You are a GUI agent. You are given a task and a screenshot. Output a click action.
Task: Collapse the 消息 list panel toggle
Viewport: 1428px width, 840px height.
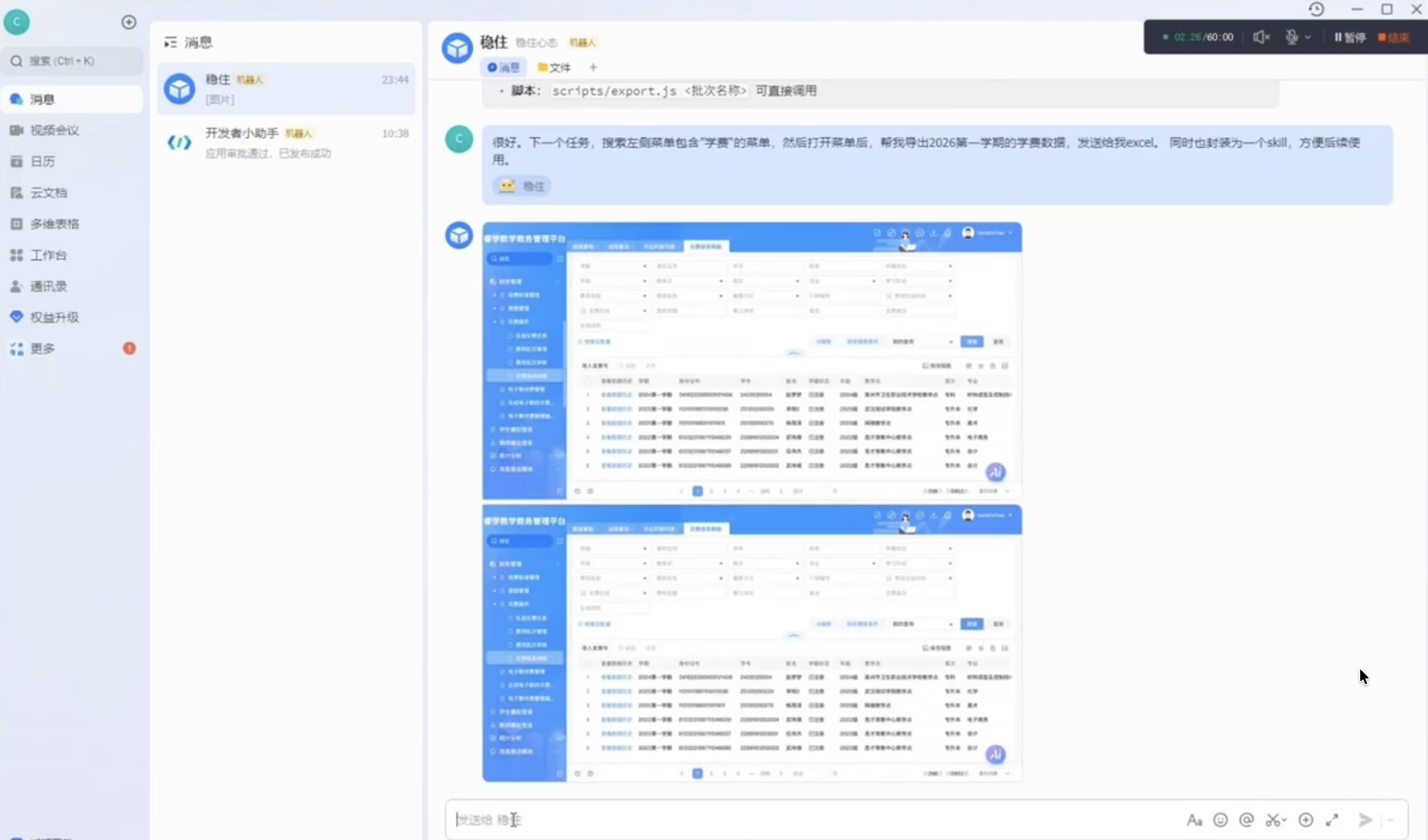pos(170,42)
